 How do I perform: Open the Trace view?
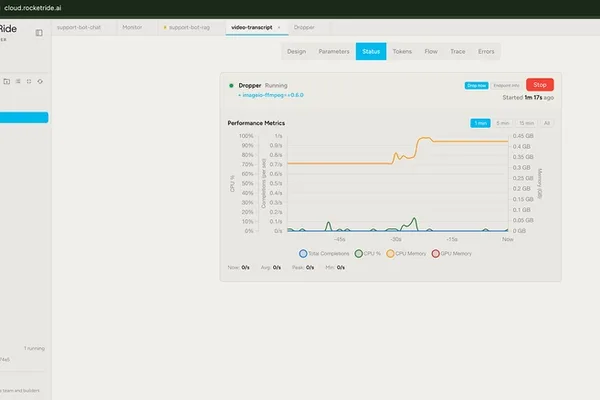click(458, 51)
